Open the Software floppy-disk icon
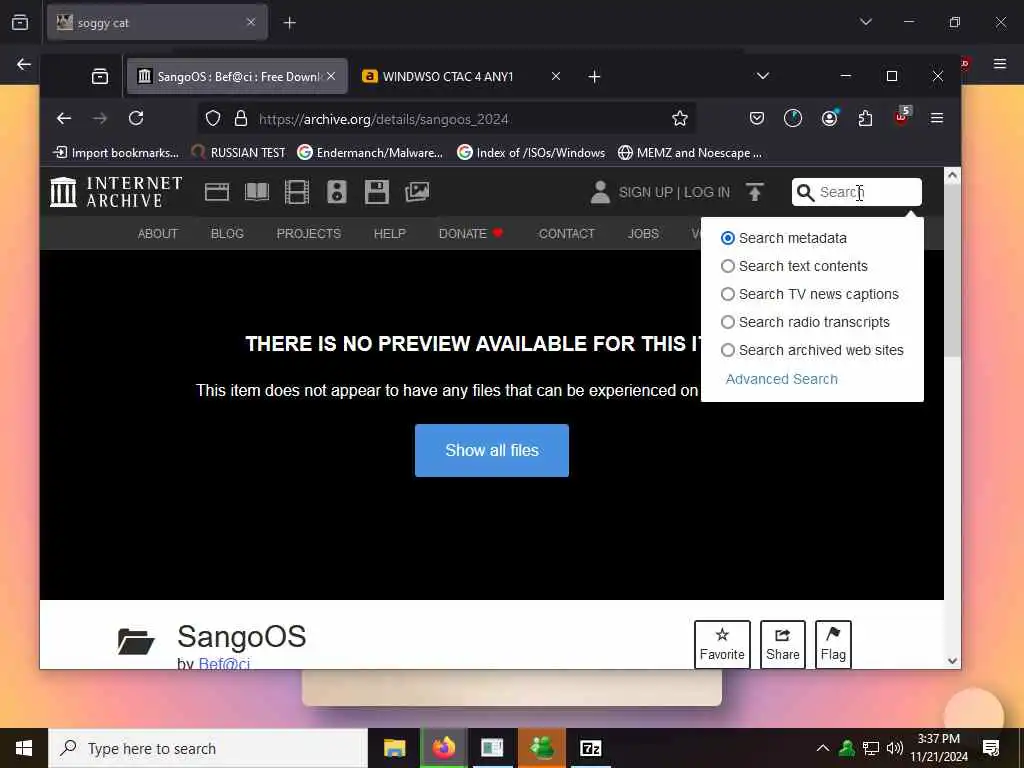1024x768 pixels. tap(377, 192)
